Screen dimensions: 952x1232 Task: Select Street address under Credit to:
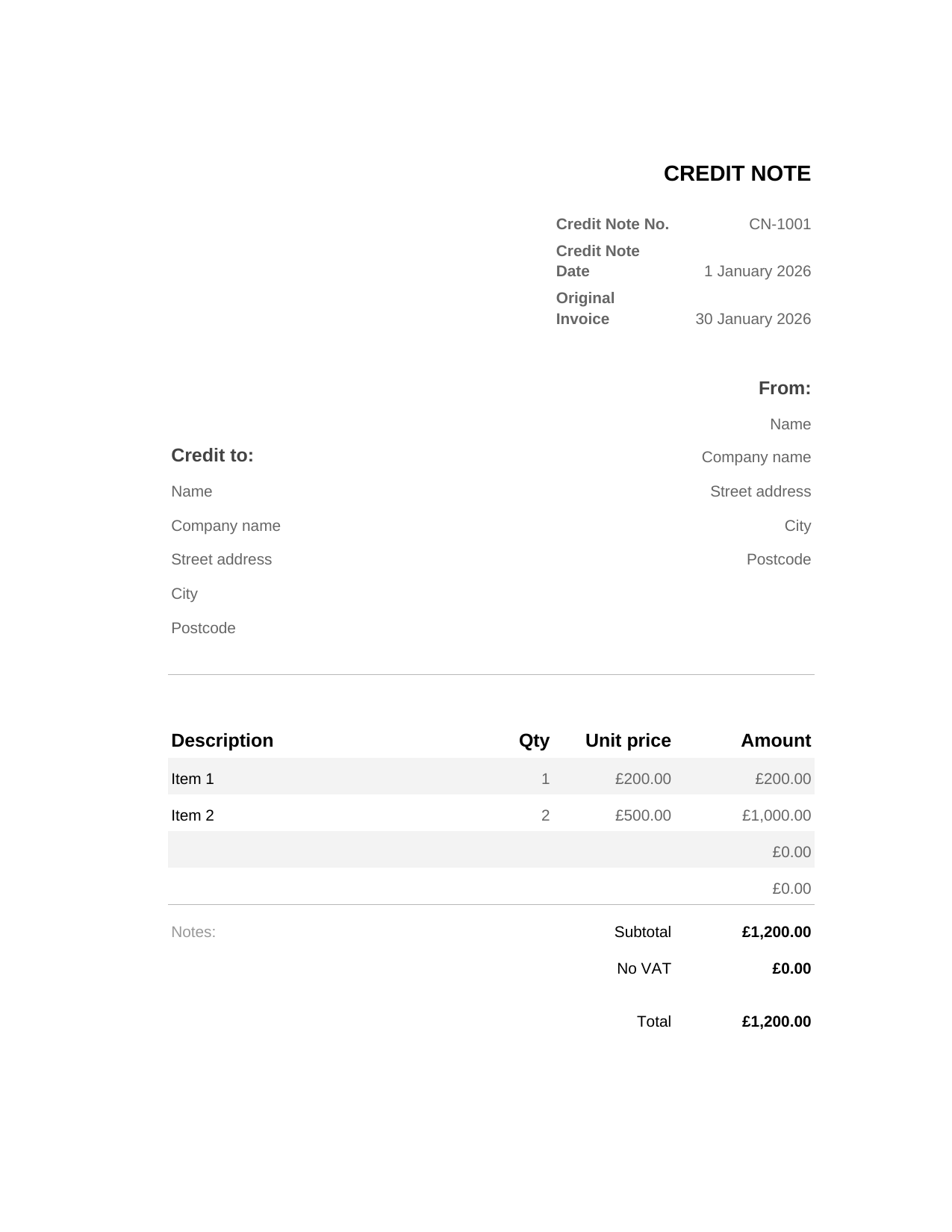[x=221, y=559]
